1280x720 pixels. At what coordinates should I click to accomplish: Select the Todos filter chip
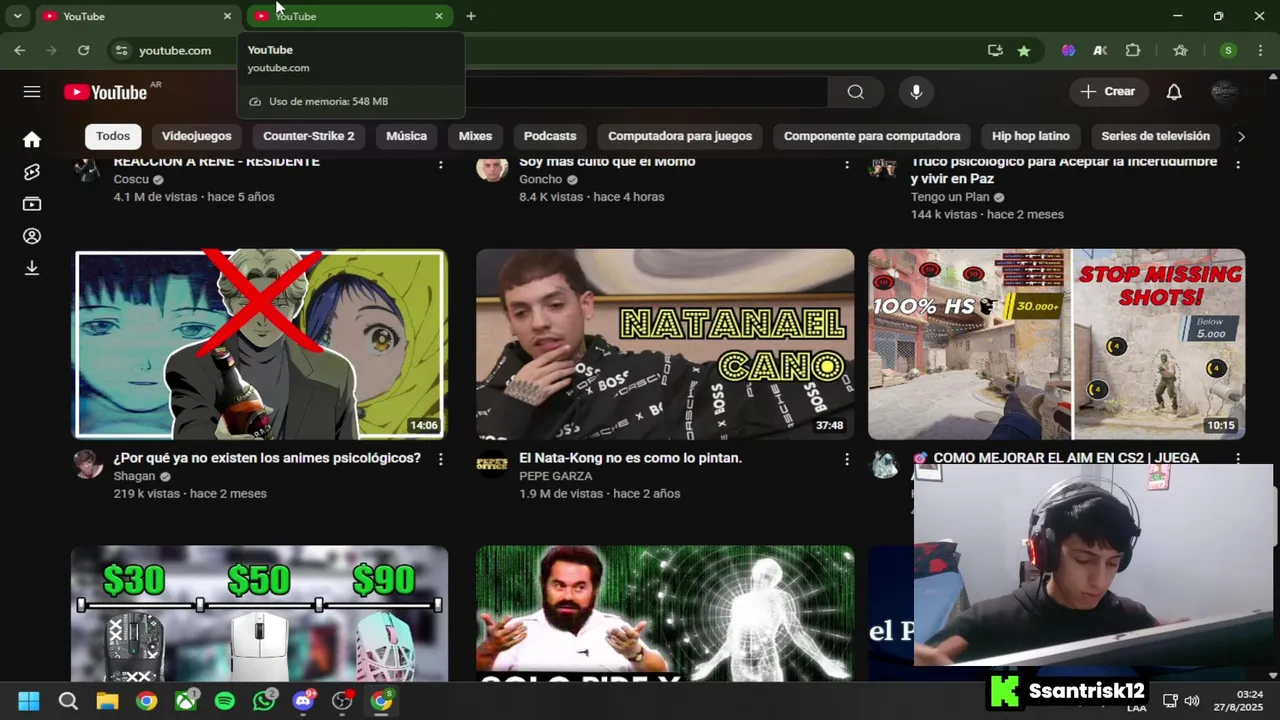click(x=113, y=136)
